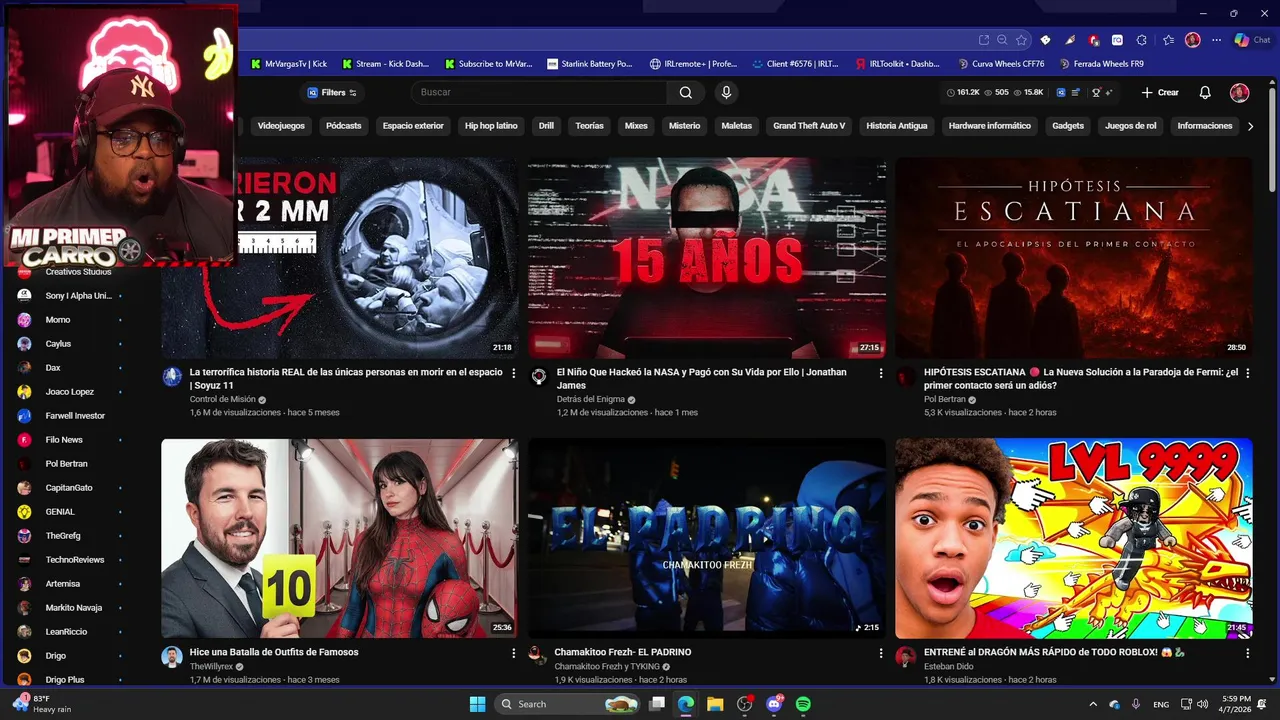Add page to favorites with star icon

[x=1021, y=40]
